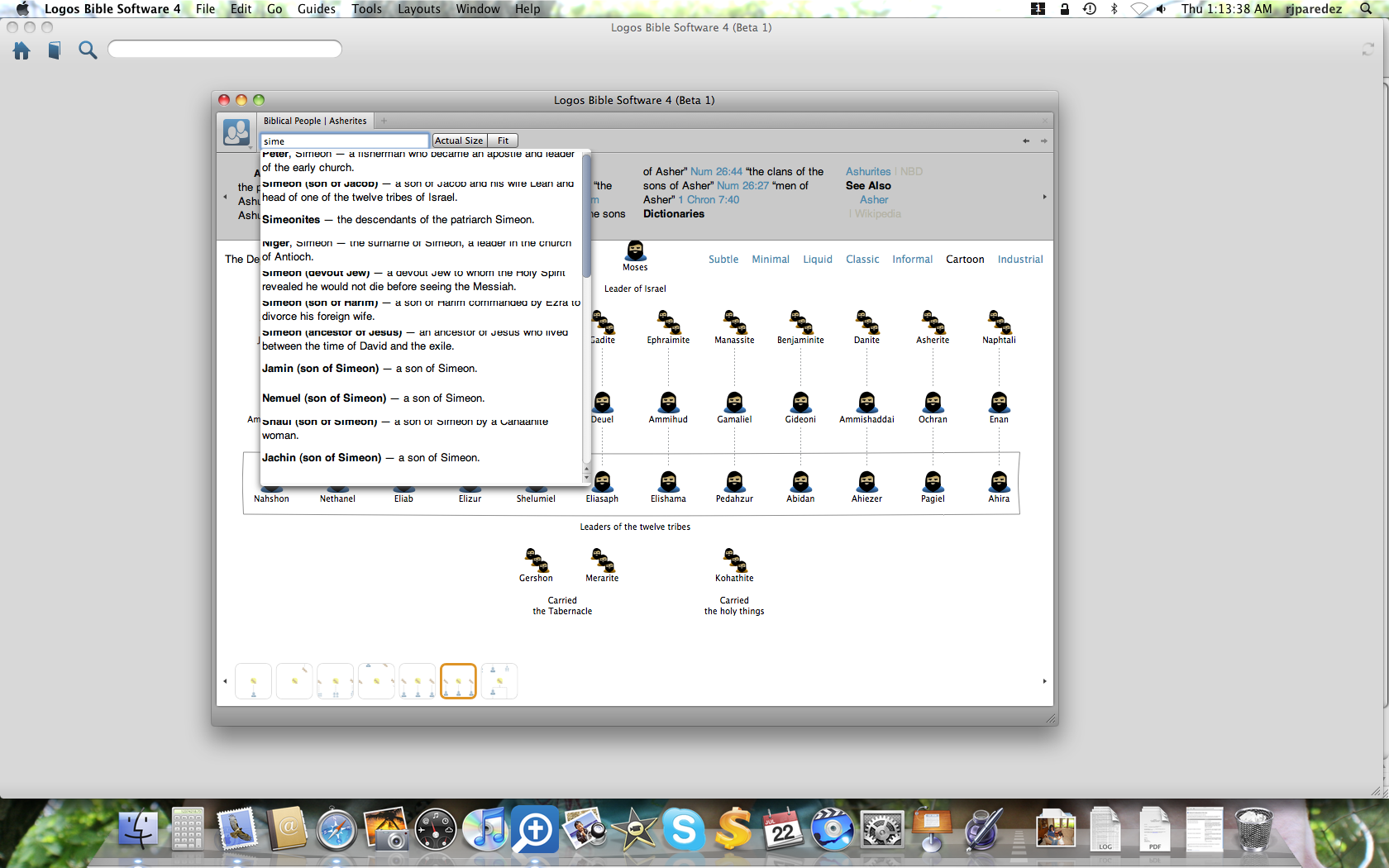The width and height of the screenshot is (1389, 868).
Task: Switch diagram style to Minimal
Action: (x=771, y=260)
